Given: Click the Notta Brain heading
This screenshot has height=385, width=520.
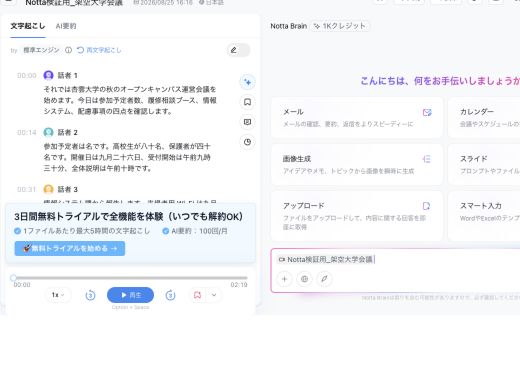Looking at the screenshot, I should pyautogui.click(x=289, y=26).
